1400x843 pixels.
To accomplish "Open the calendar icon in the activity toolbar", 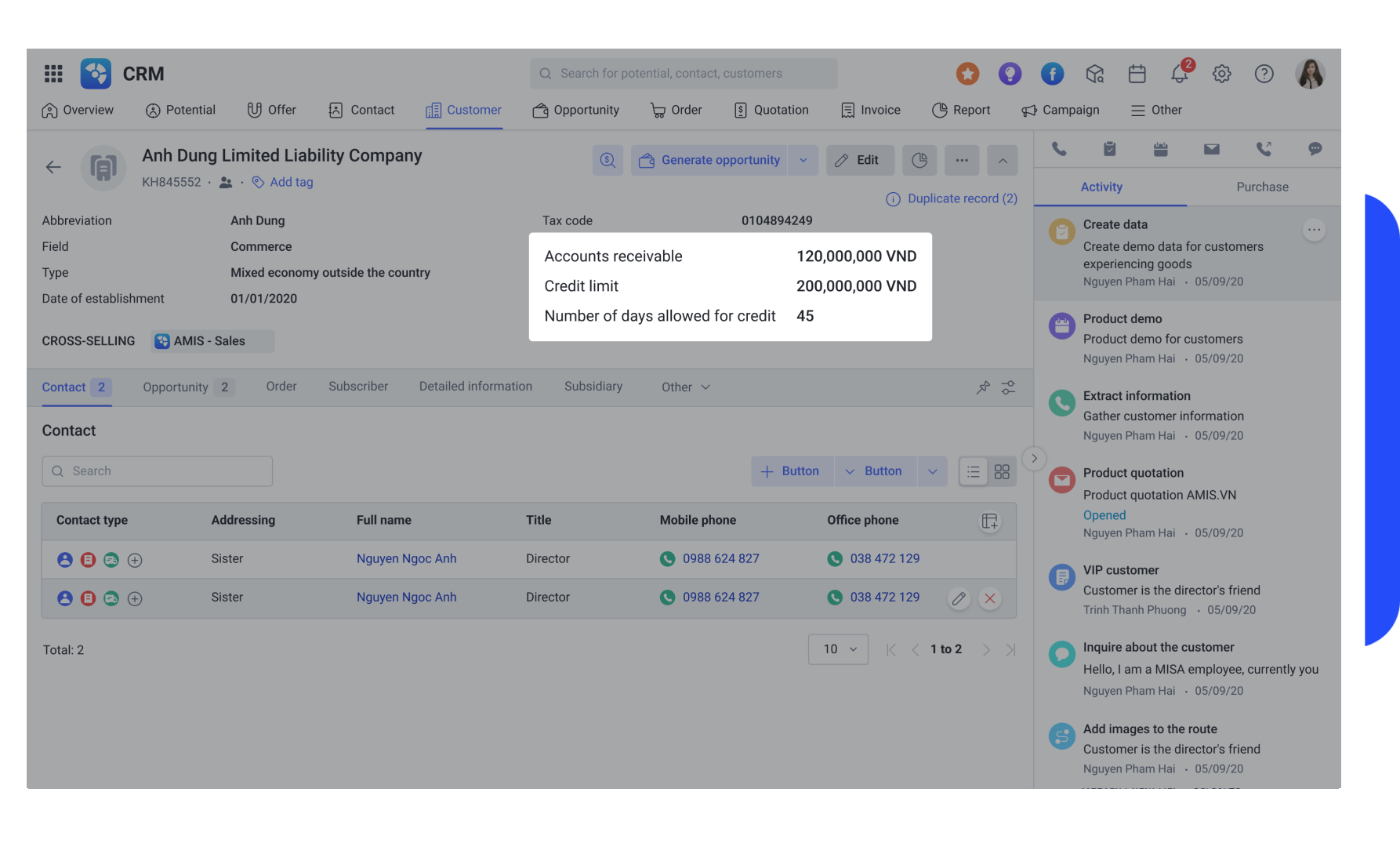I will (1161, 148).
